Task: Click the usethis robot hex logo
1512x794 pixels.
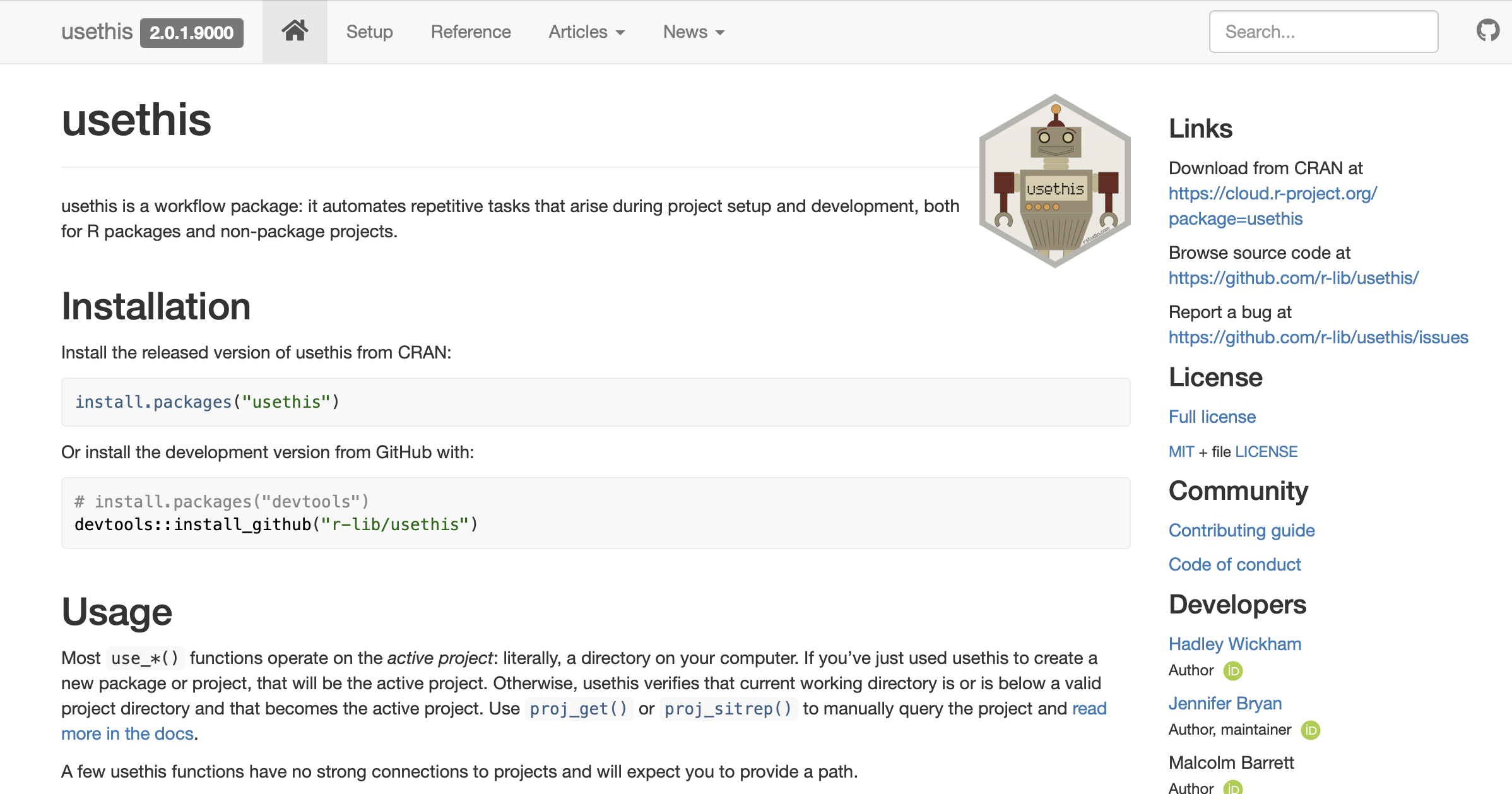Action: [1054, 181]
